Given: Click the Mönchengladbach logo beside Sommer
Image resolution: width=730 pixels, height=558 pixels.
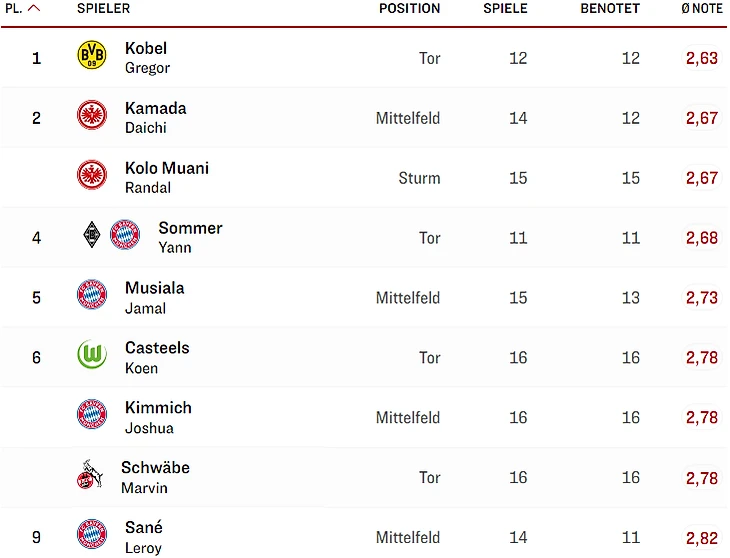Looking at the screenshot, I should (x=91, y=236).
